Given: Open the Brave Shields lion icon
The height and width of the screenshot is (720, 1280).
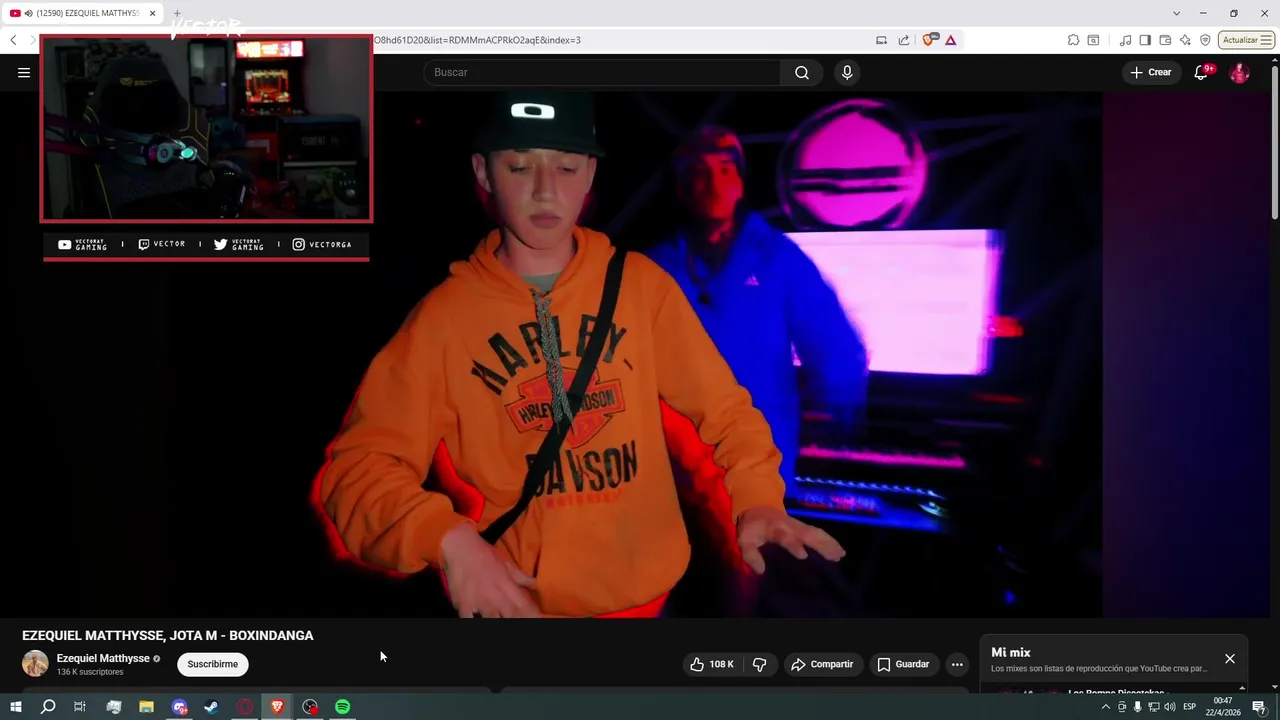Looking at the screenshot, I should [x=930, y=40].
